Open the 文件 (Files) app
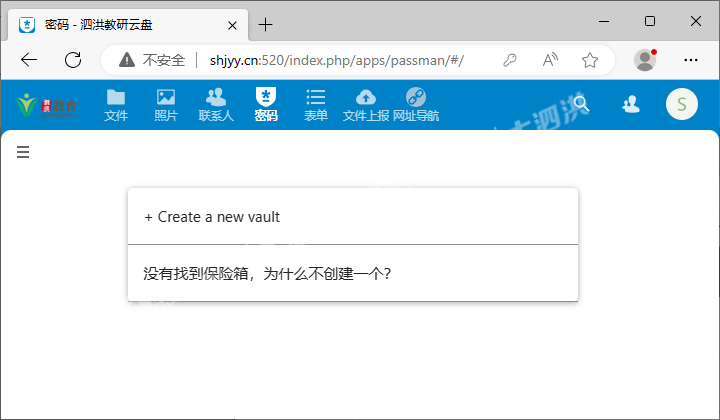The width and height of the screenshot is (720, 420). coord(116,105)
